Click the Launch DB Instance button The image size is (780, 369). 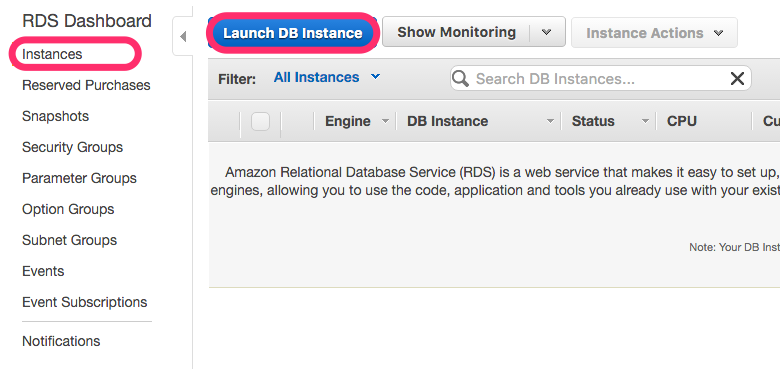(292, 33)
